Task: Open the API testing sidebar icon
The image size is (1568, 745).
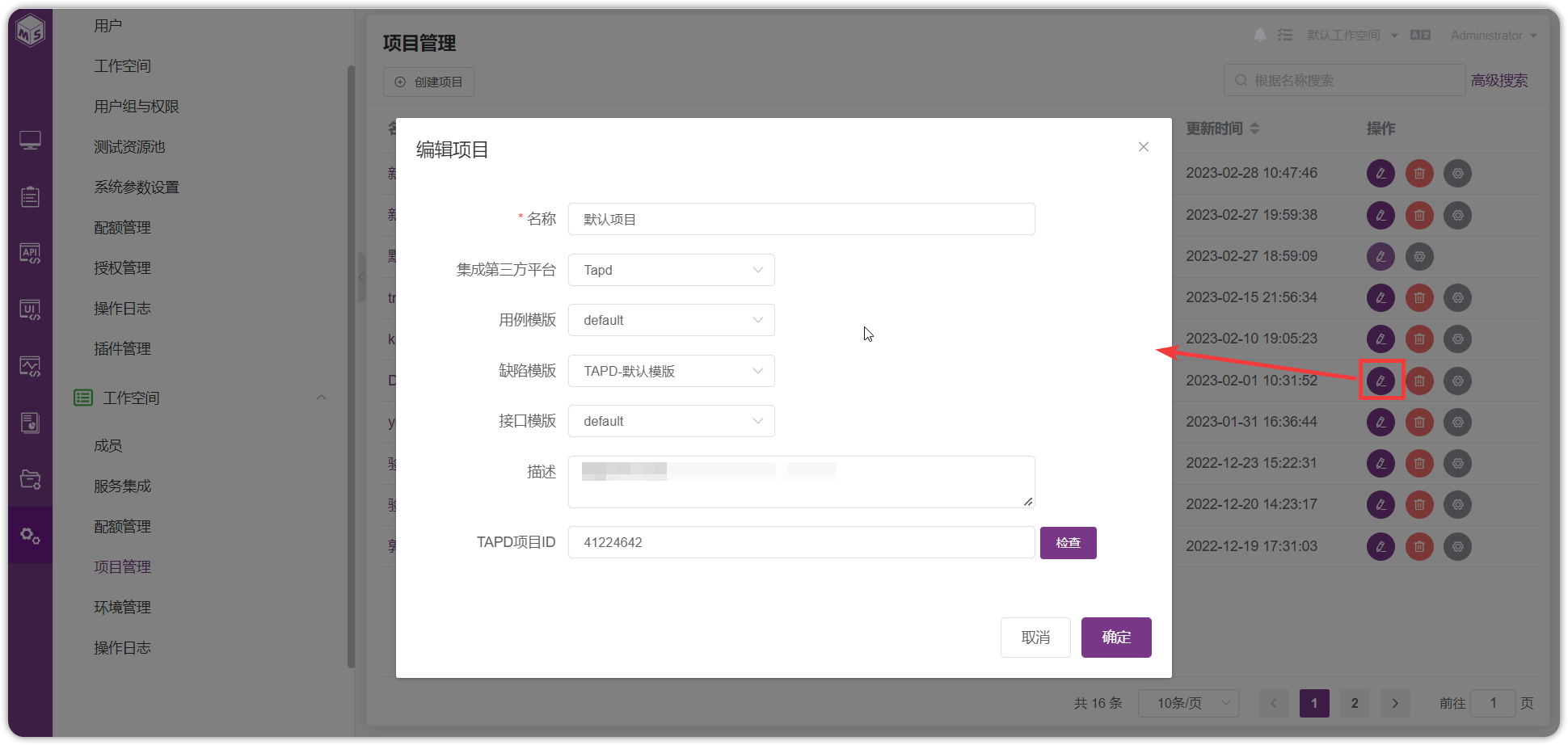Action: [31, 254]
